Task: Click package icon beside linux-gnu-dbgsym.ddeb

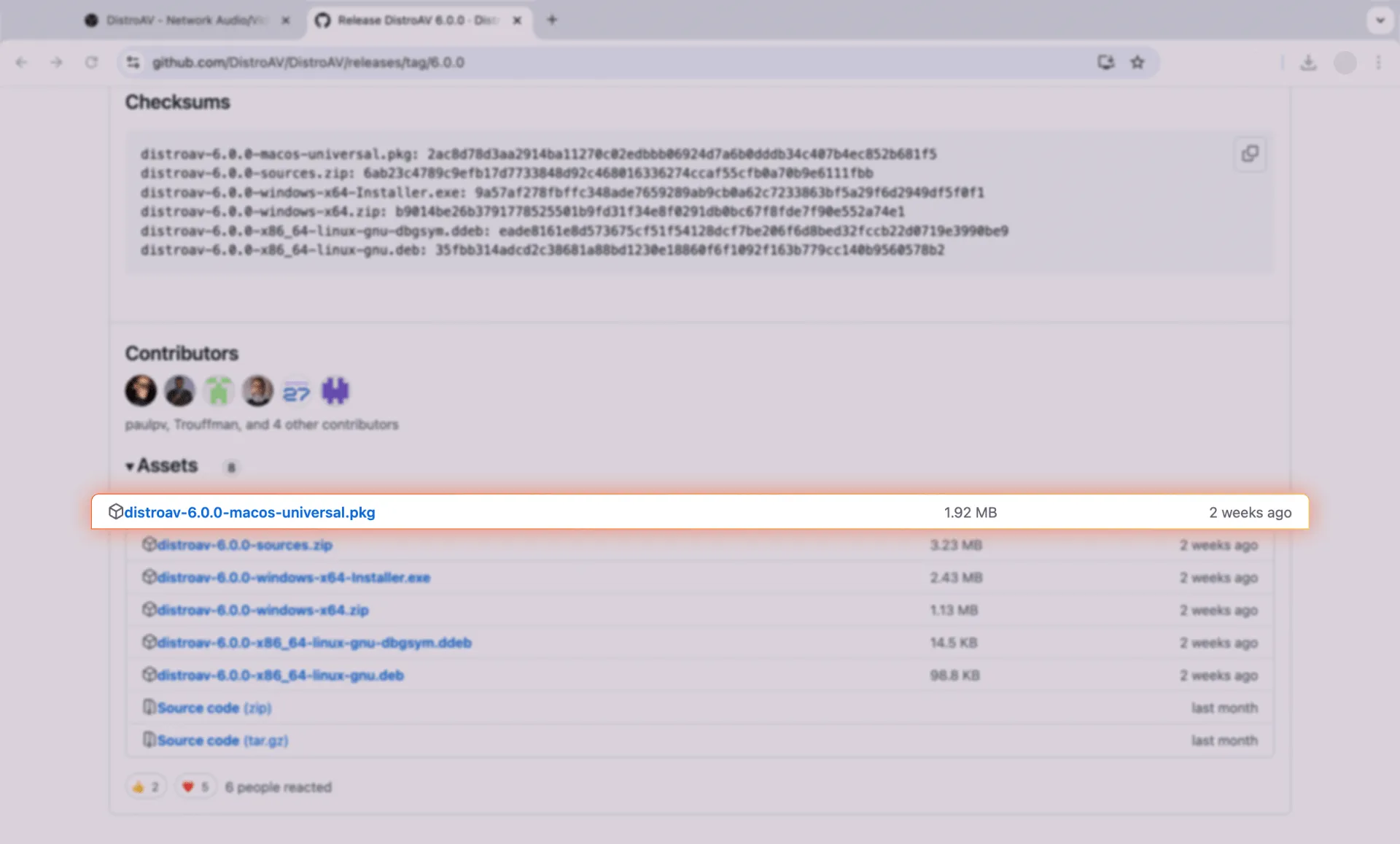Action: click(x=149, y=642)
